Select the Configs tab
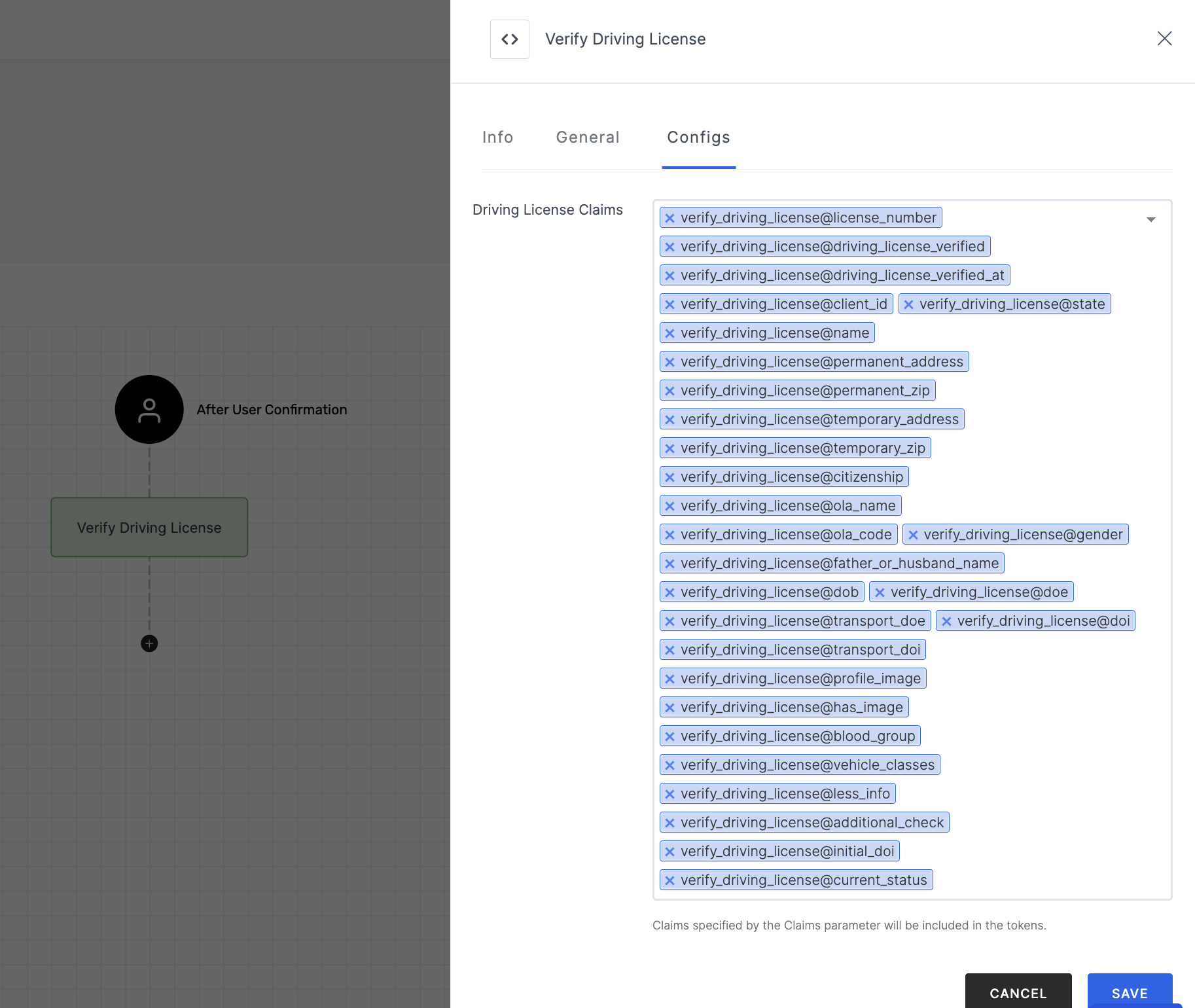Viewport: 1195px width, 1008px height. click(x=698, y=137)
